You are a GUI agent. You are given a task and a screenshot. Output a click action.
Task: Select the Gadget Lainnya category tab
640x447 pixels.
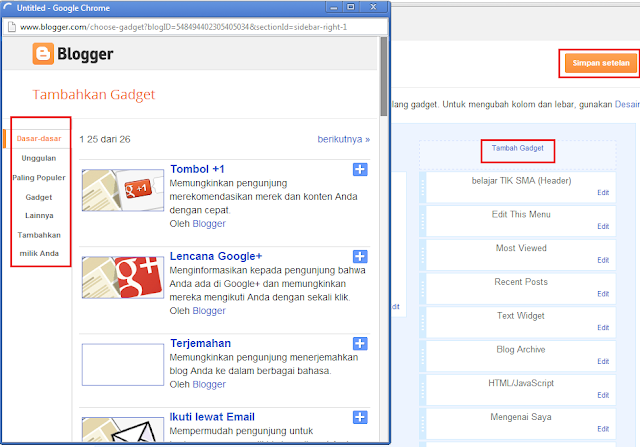click(39, 206)
